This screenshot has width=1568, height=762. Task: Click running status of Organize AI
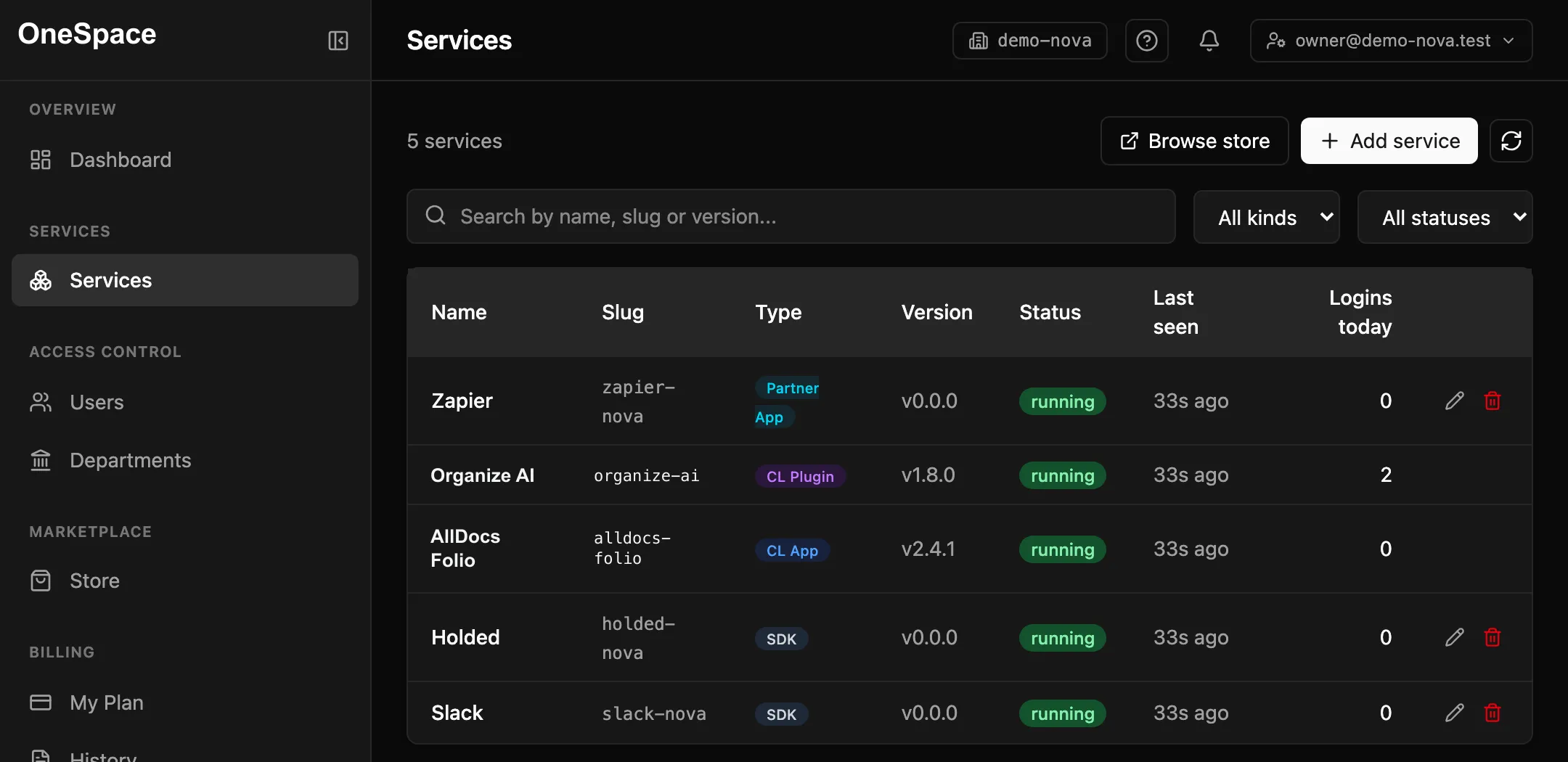tap(1062, 475)
